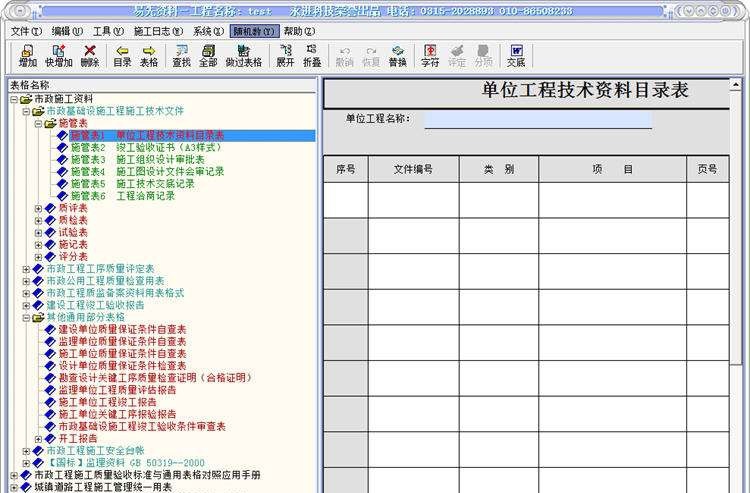The width and height of the screenshot is (750, 493).
Task: Collapse the 施管表 folder node
Action: (x=38, y=124)
